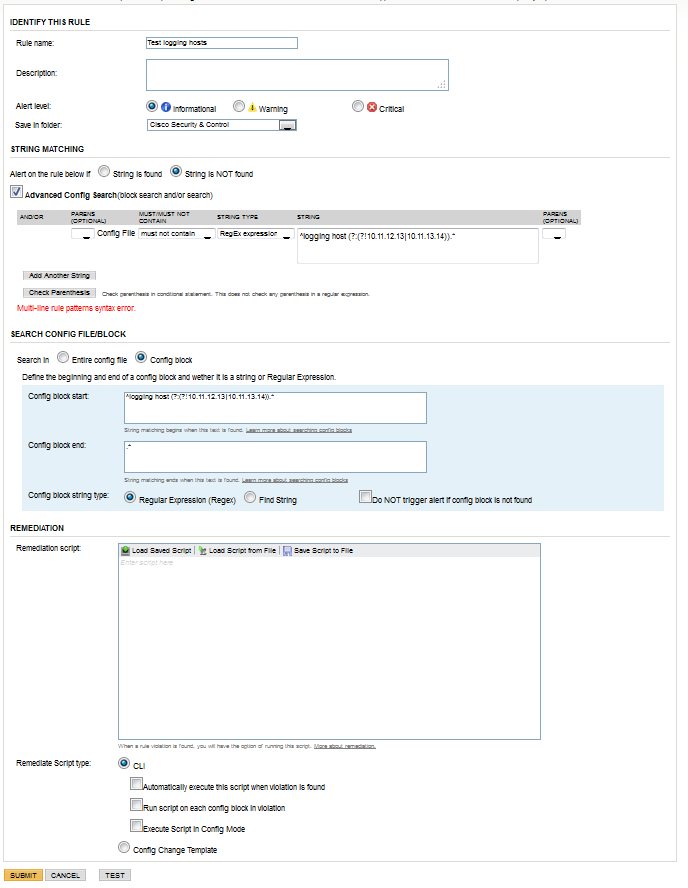The height and width of the screenshot is (888, 688).
Task: Select Config Change Template script type
Action: 124,847
